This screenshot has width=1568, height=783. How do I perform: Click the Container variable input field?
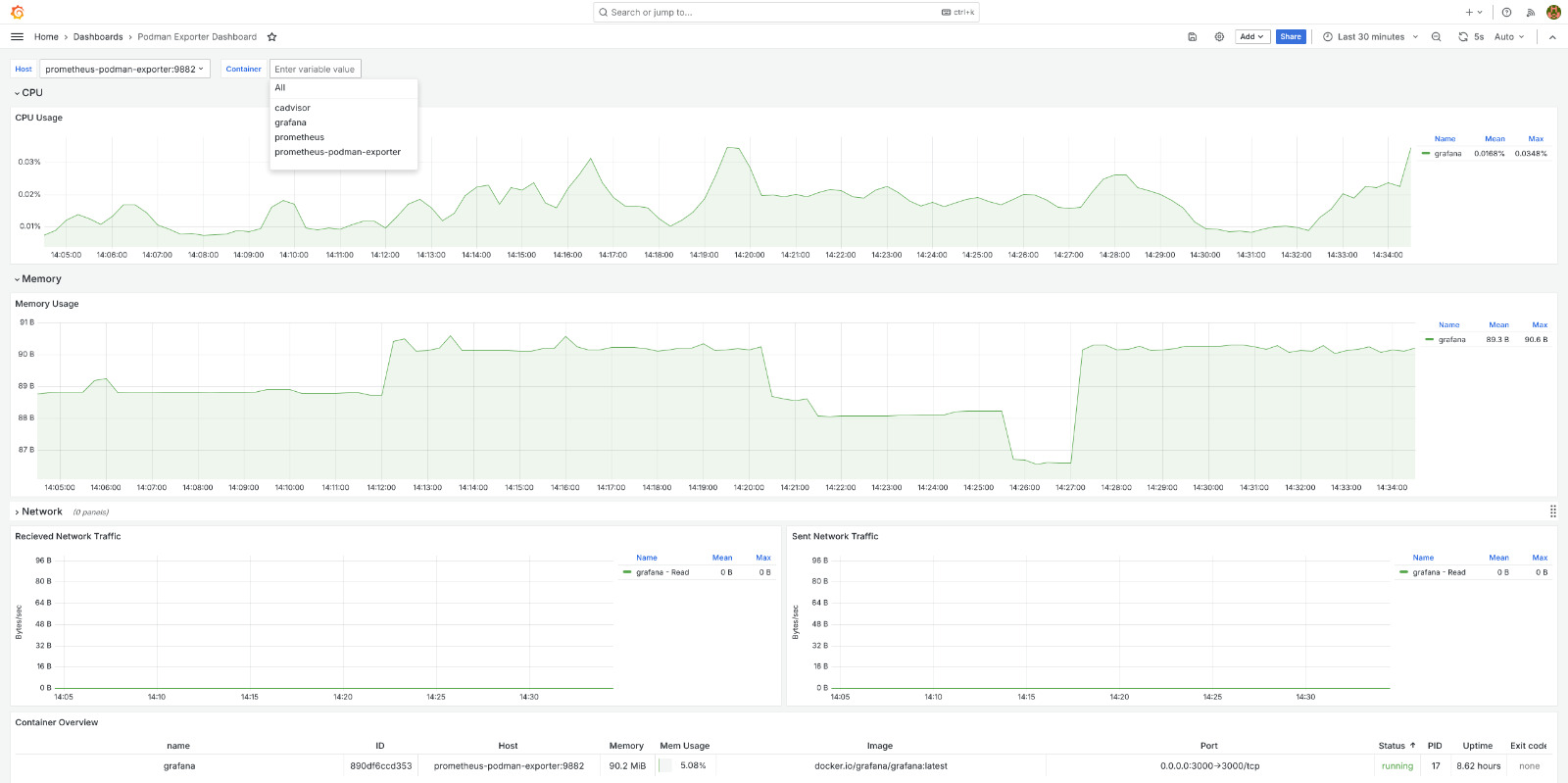[316, 69]
